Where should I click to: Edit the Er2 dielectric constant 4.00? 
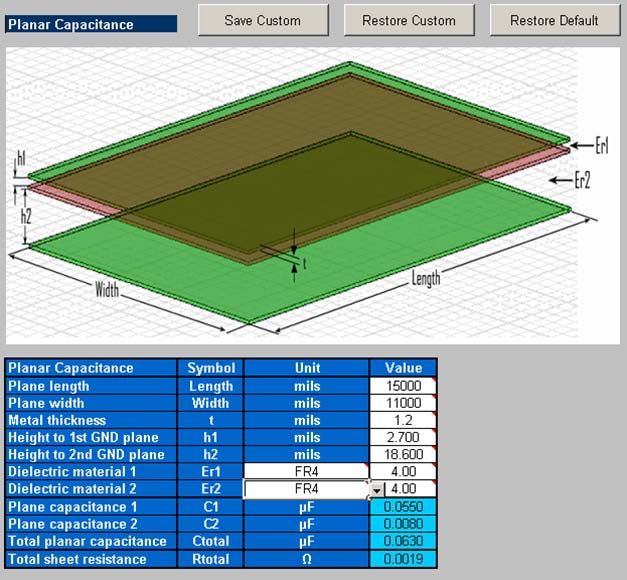[x=410, y=489]
